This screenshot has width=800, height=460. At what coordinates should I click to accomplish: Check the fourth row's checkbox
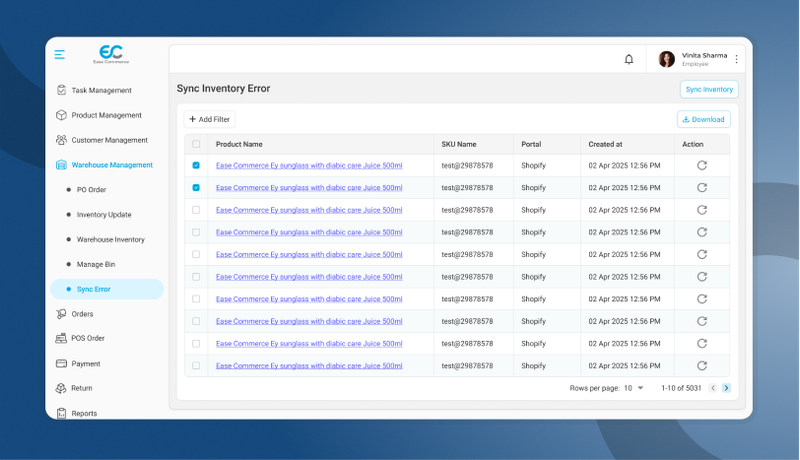click(196, 232)
